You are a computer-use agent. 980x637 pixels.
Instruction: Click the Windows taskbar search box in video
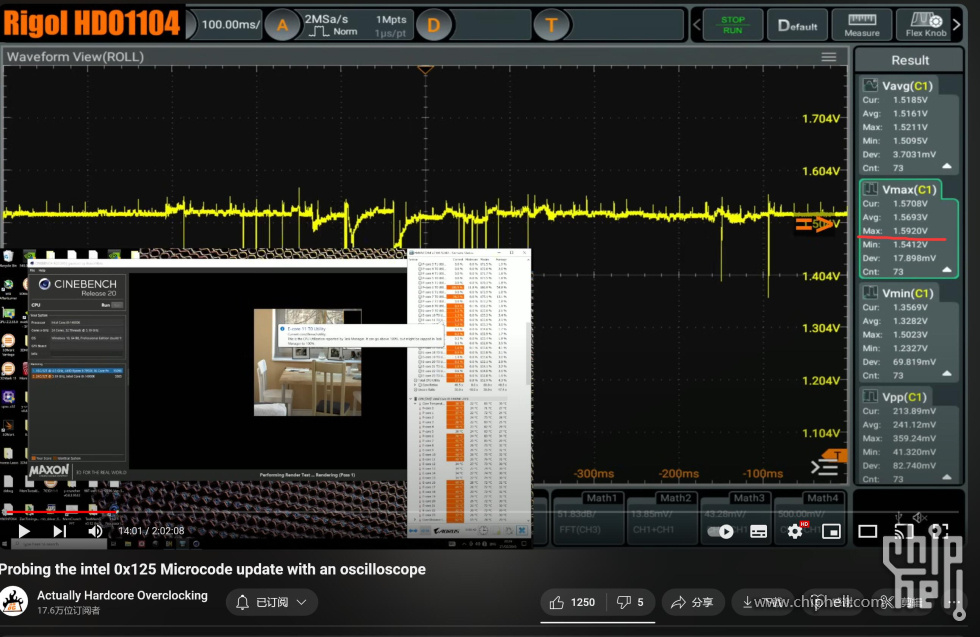pos(58,544)
